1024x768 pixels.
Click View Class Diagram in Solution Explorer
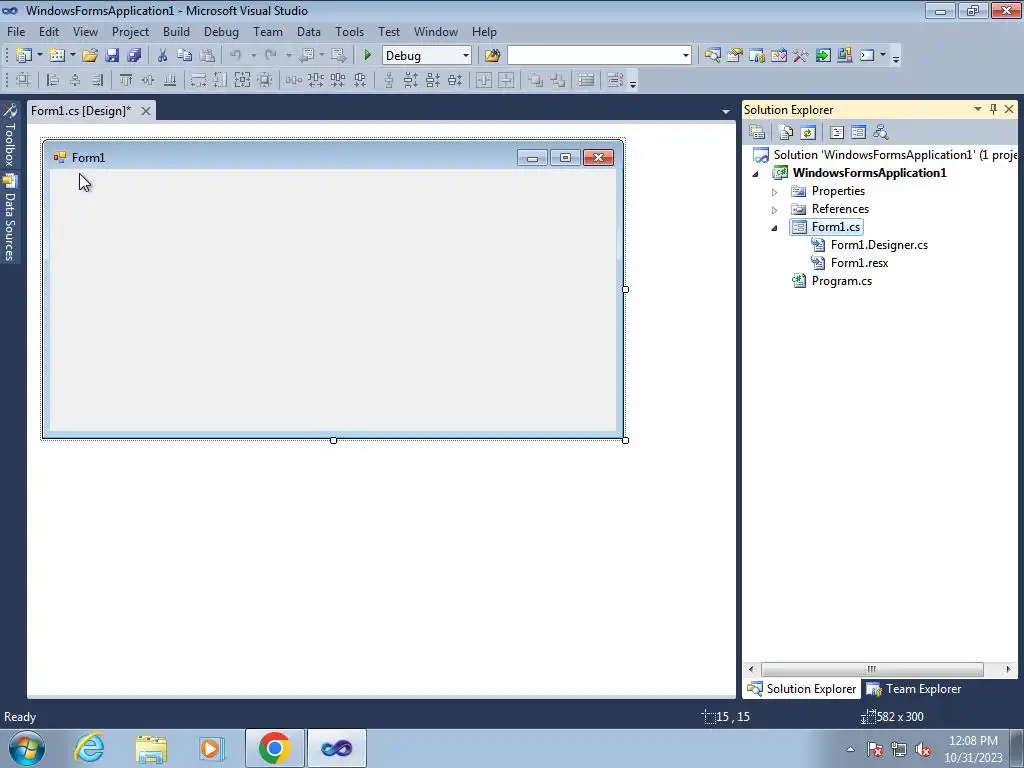click(881, 133)
